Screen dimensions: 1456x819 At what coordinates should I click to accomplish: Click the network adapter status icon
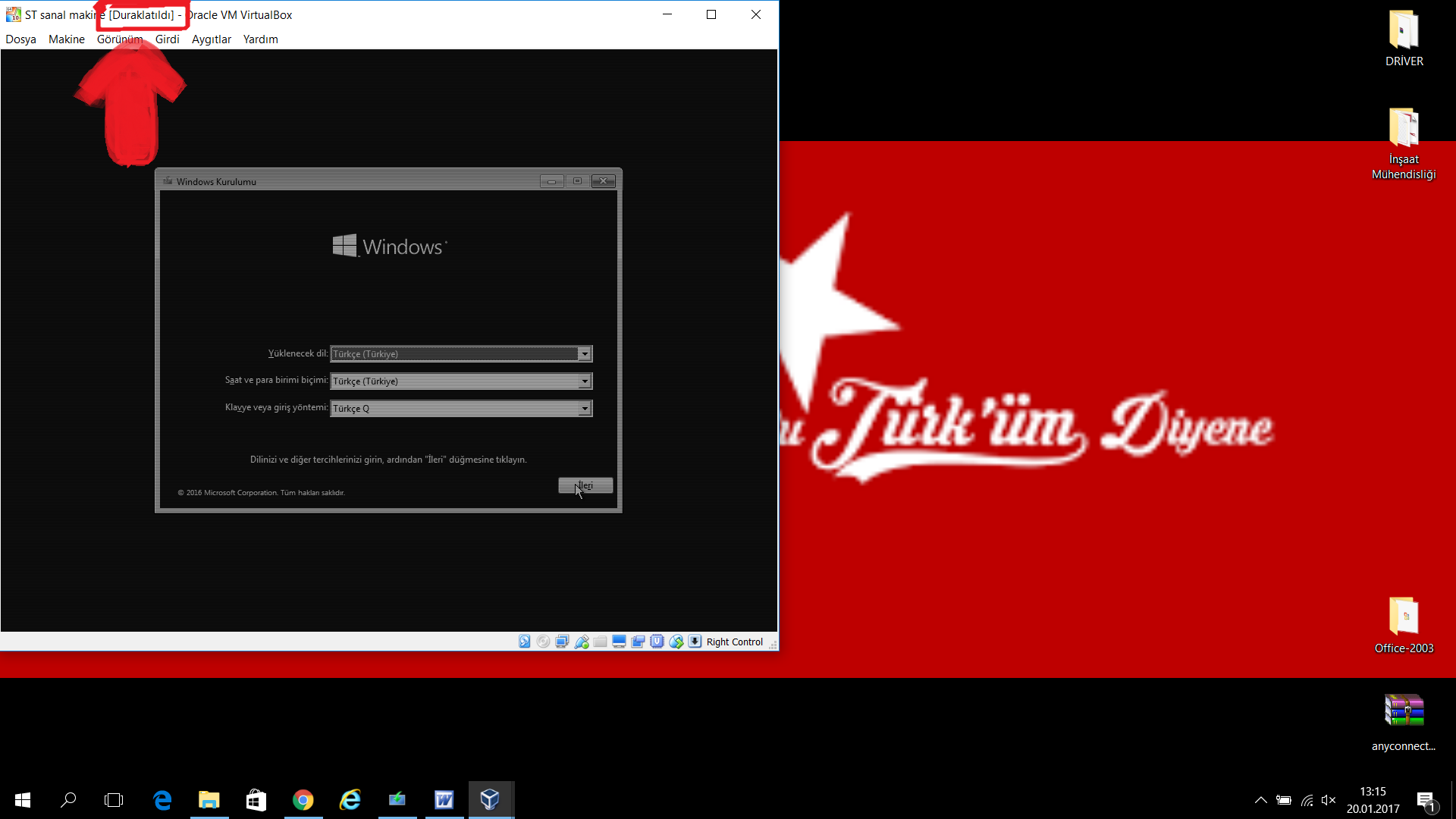(562, 642)
